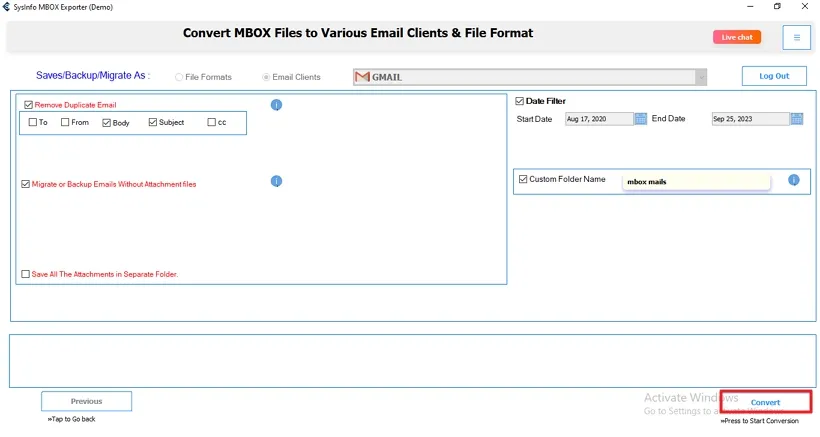The image size is (820, 437).
Task: Expand the GMAIL client dropdown arrow
Action: tap(701, 77)
